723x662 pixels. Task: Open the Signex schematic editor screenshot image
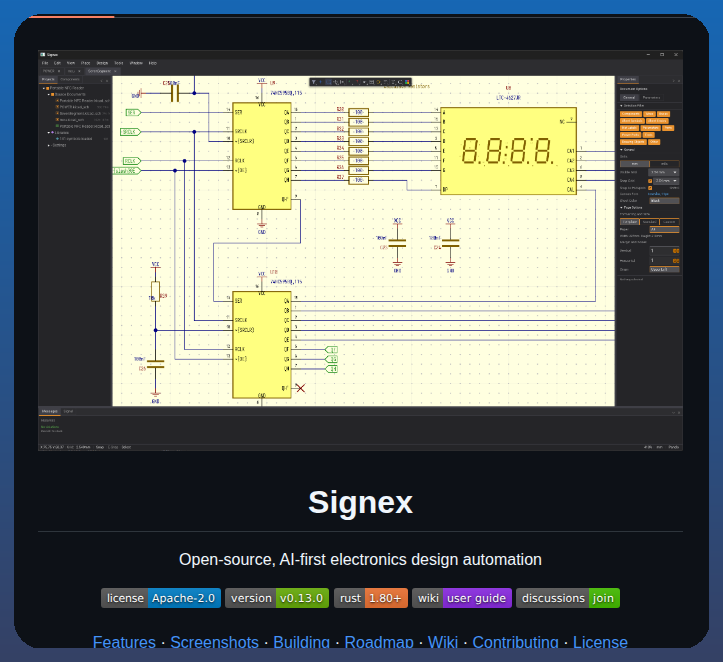[x=360, y=250]
